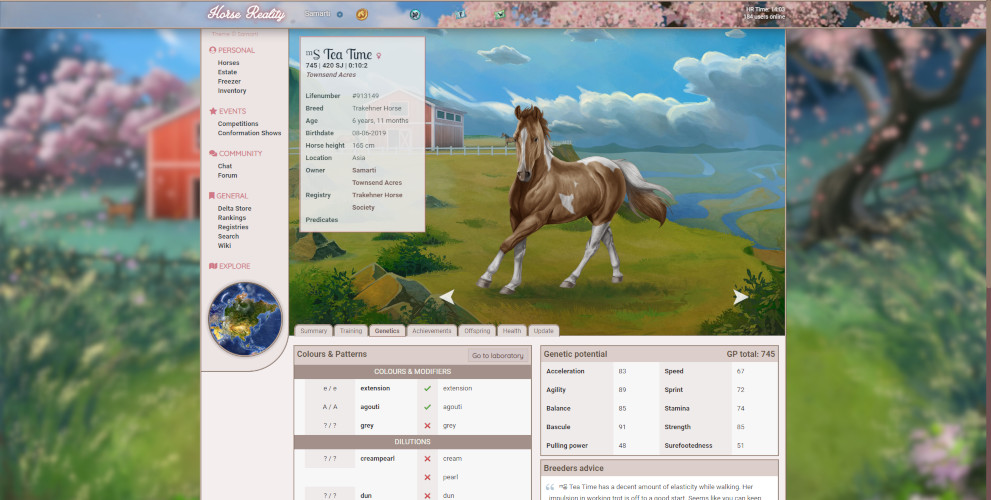Click the red cross for dun
The height and width of the screenshot is (500, 991).
tap(427, 496)
